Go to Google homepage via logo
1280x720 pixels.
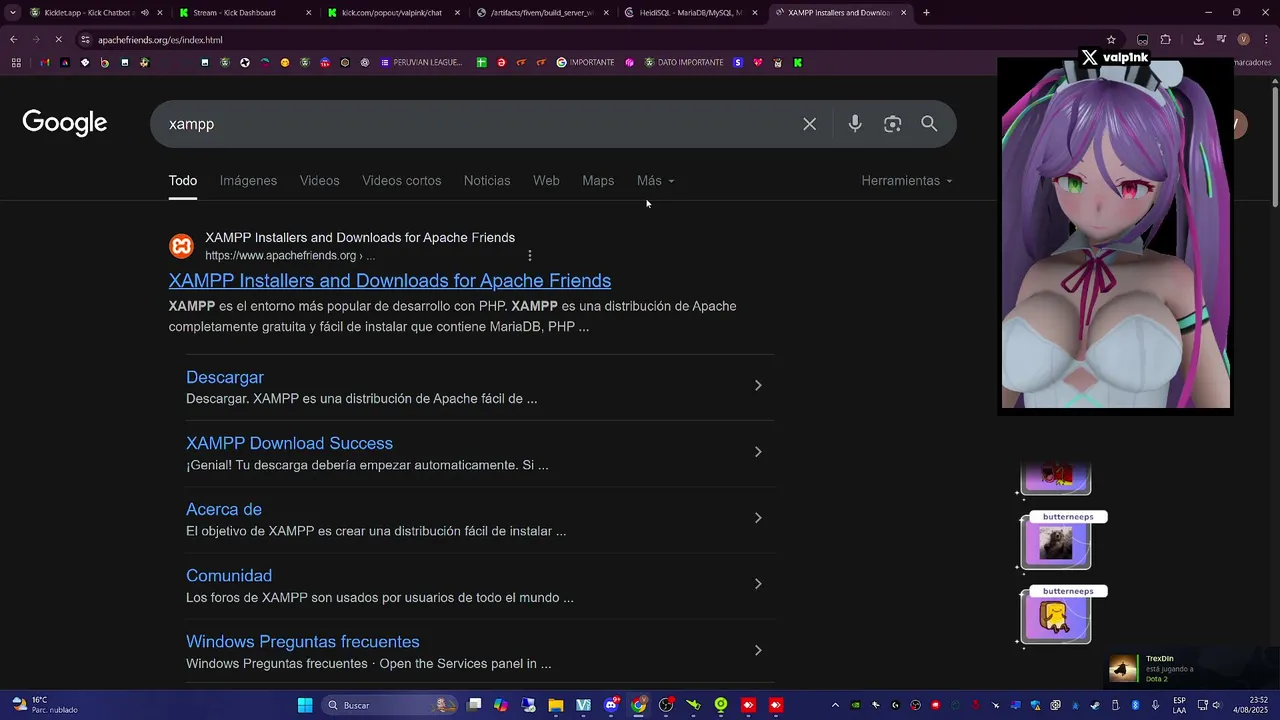tap(65, 123)
